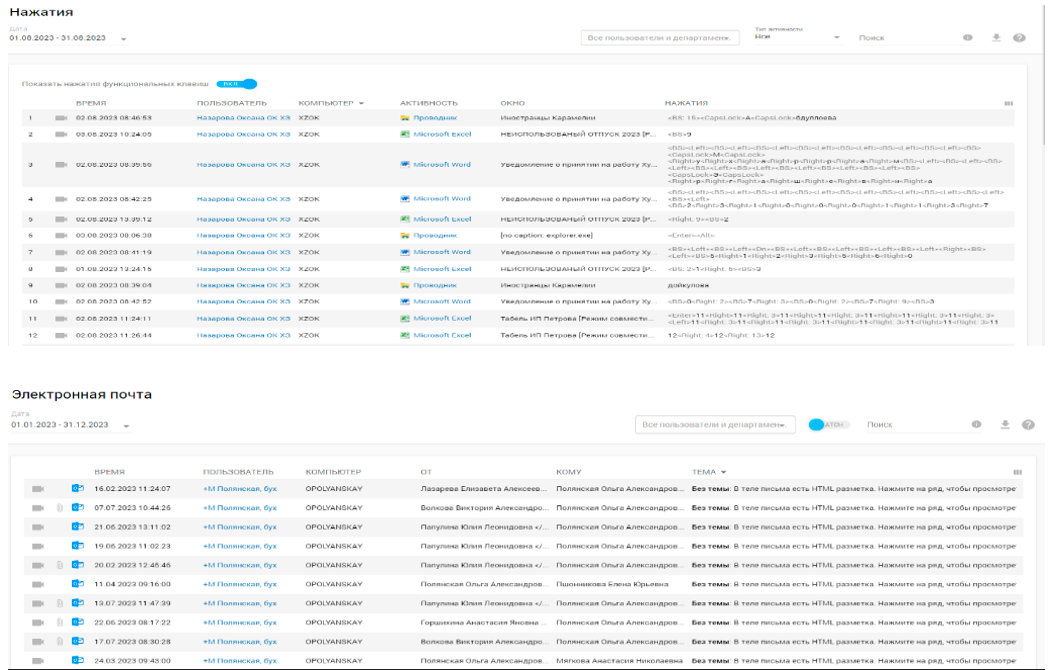Screen dimensions: 1053x670
Task: Download the Нажатия report
Action: pos(997,38)
